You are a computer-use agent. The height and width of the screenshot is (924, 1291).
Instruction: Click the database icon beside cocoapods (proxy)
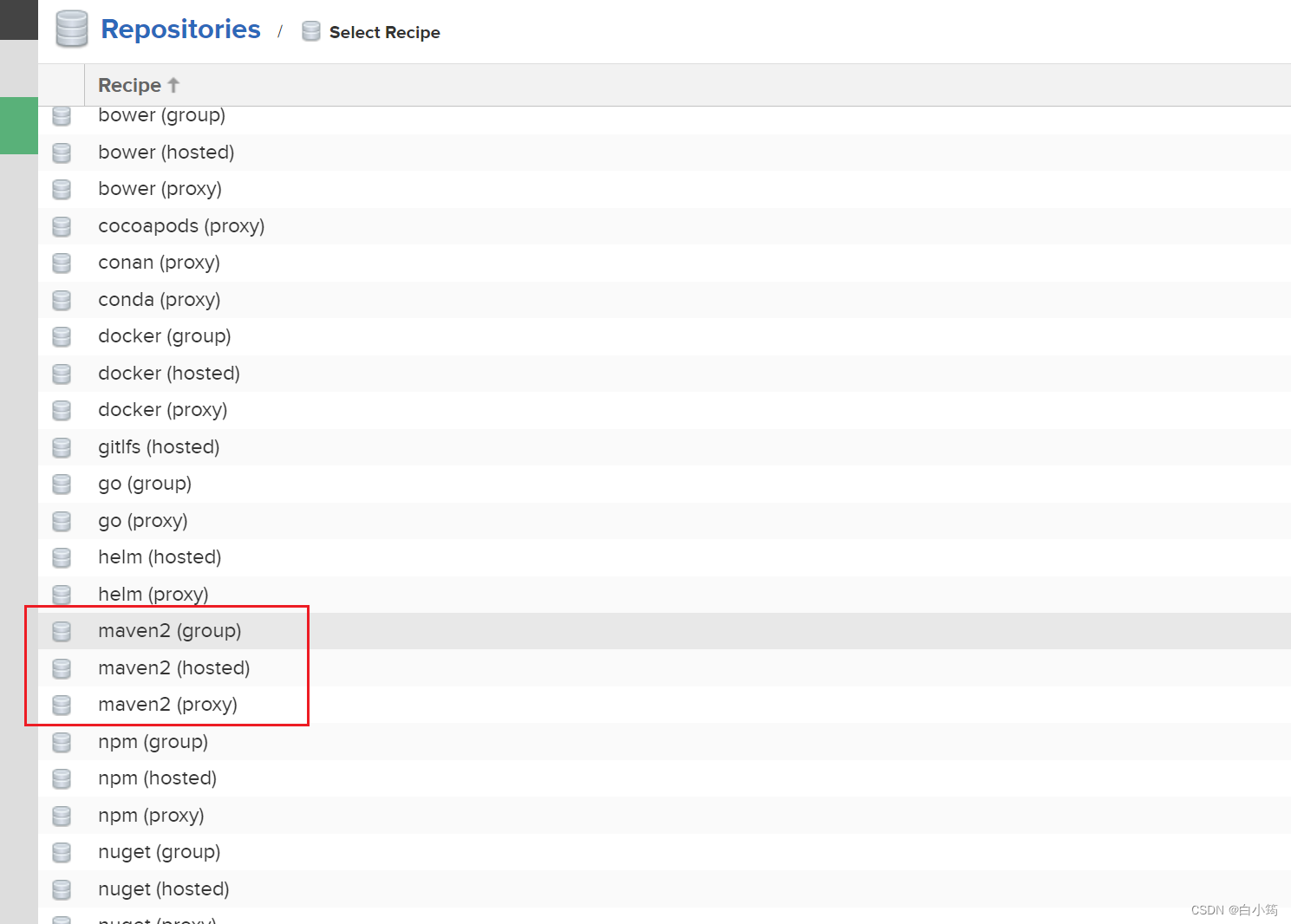point(62,227)
